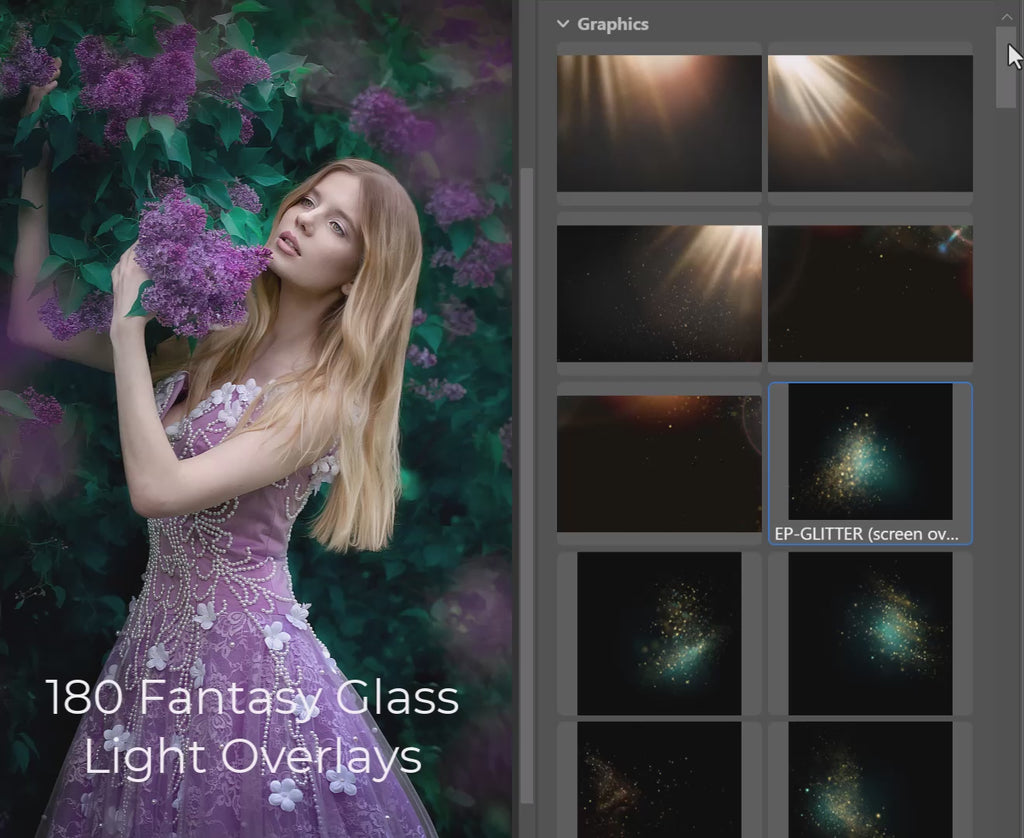Viewport: 1024px width, 838px height.
Task: Click the Graphics panel vertical scrollbar thumb
Action: 1005,65
